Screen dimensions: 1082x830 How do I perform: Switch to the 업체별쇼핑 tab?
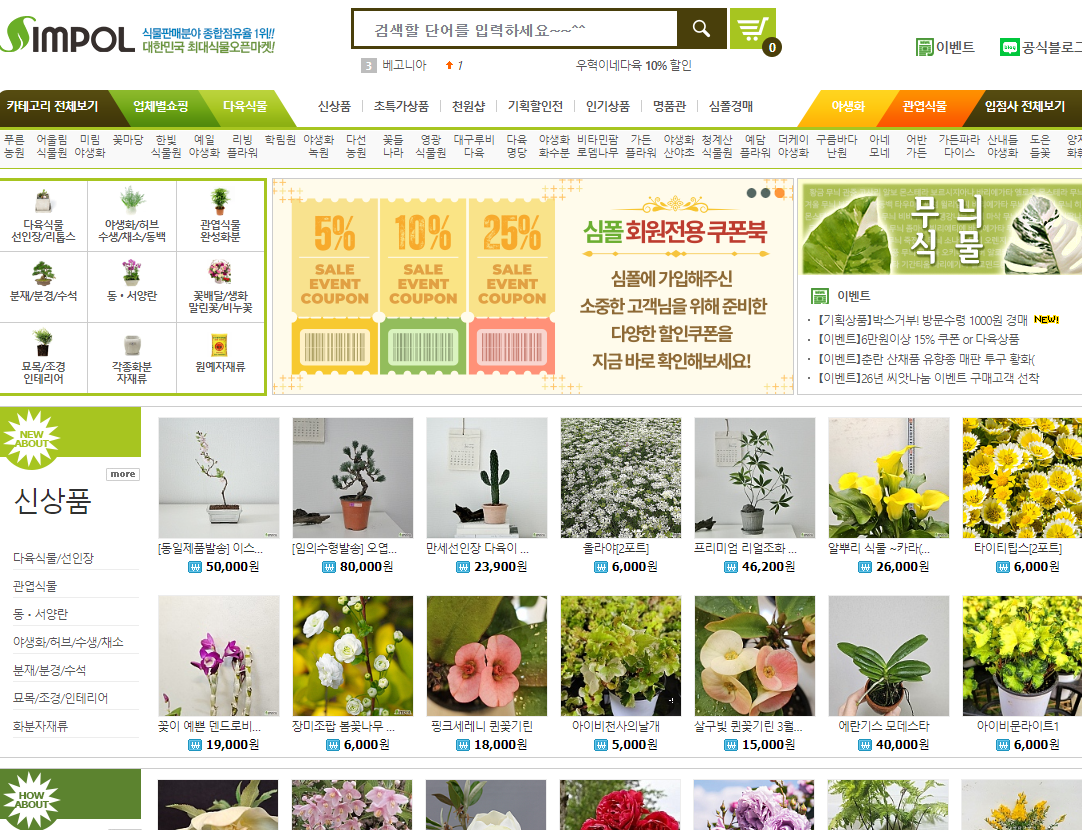[160, 106]
